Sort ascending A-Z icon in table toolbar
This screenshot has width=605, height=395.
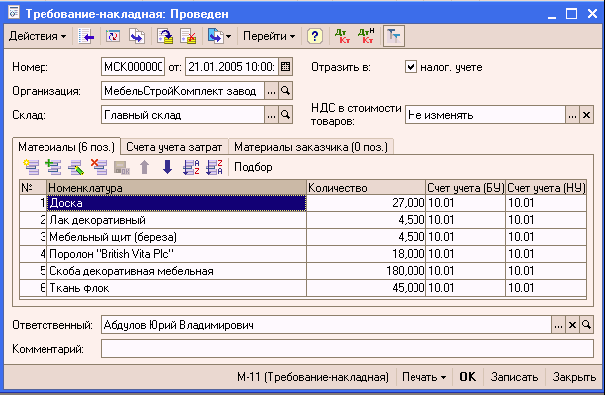click(191, 167)
